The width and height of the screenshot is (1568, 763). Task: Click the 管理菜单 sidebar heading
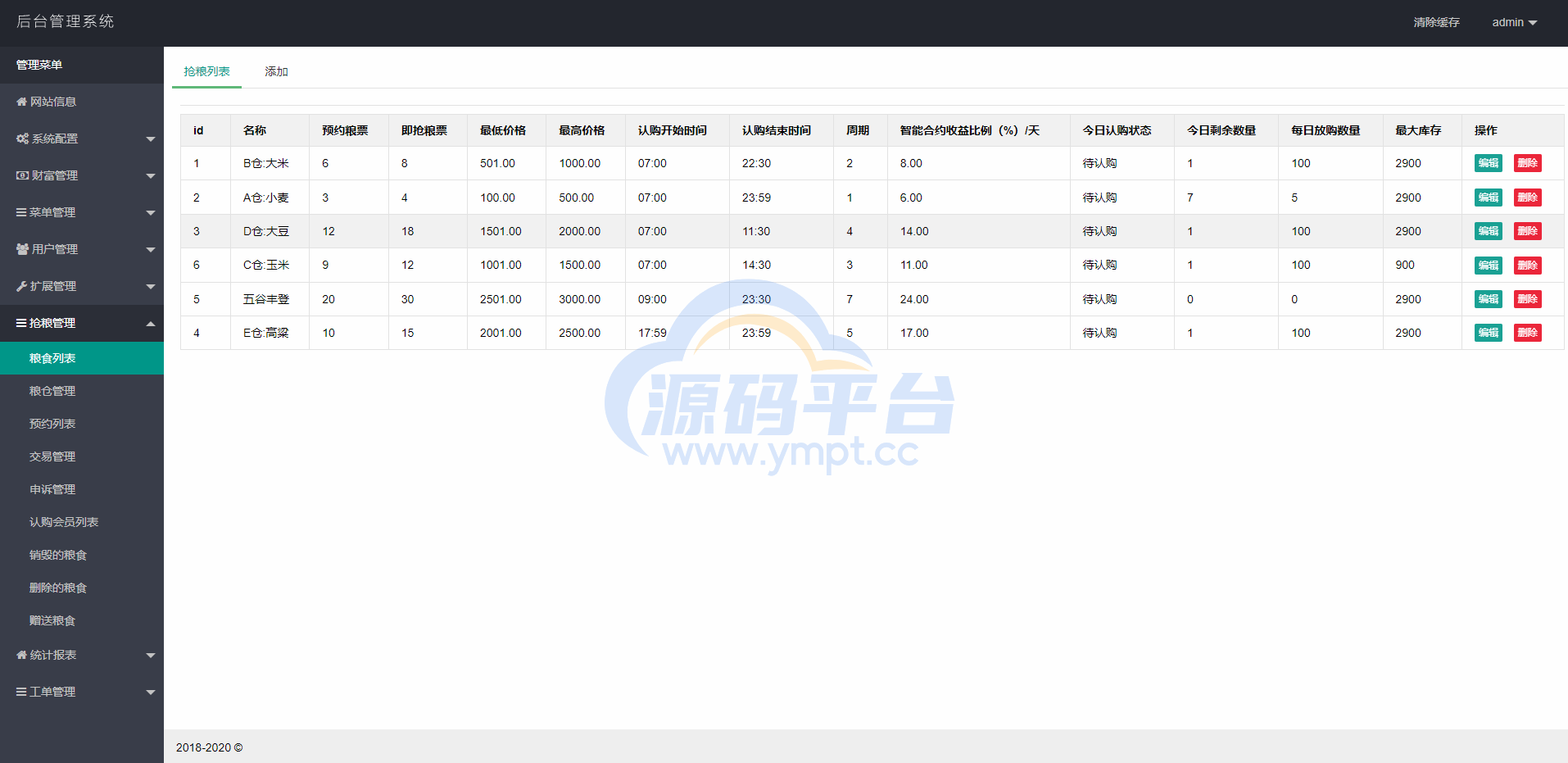[39, 65]
